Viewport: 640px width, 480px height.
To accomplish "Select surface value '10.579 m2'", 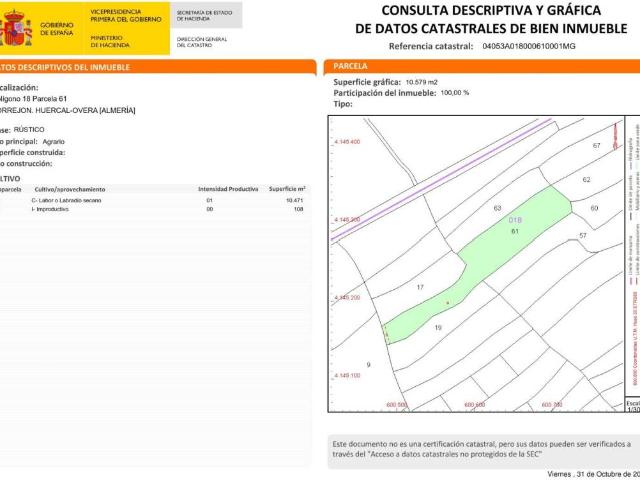I will pyautogui.click(x=421, y=82).
